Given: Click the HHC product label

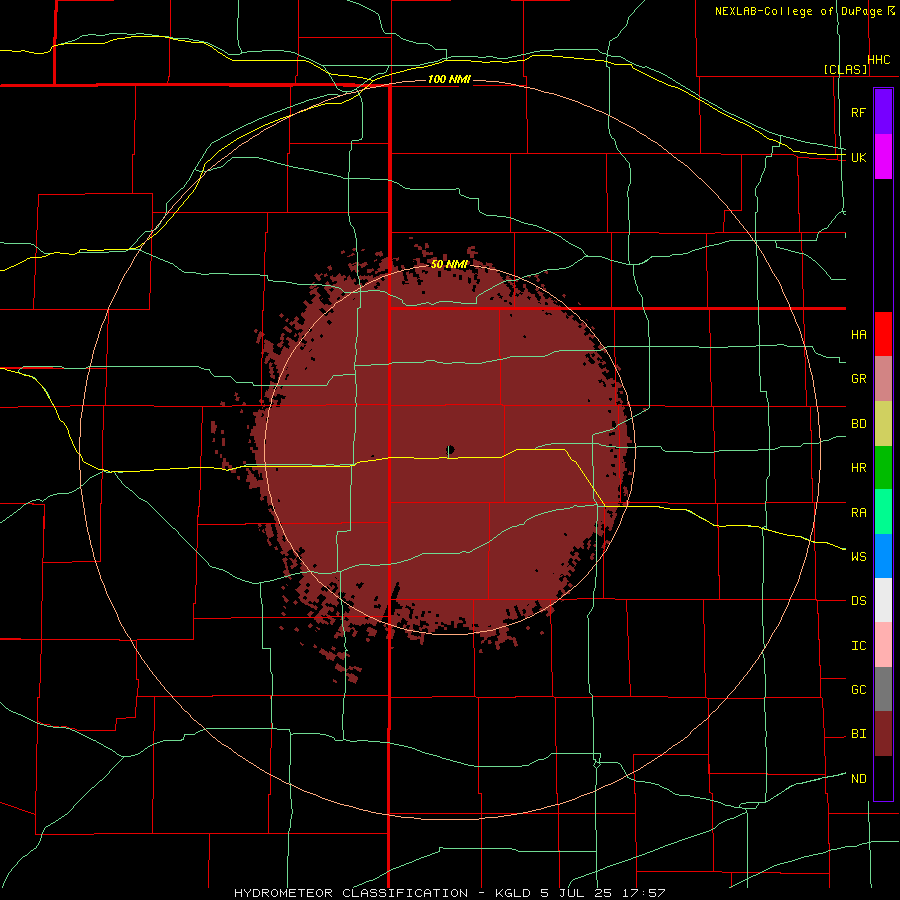Looking at the screenshot, I should click(x=879, y=60).
